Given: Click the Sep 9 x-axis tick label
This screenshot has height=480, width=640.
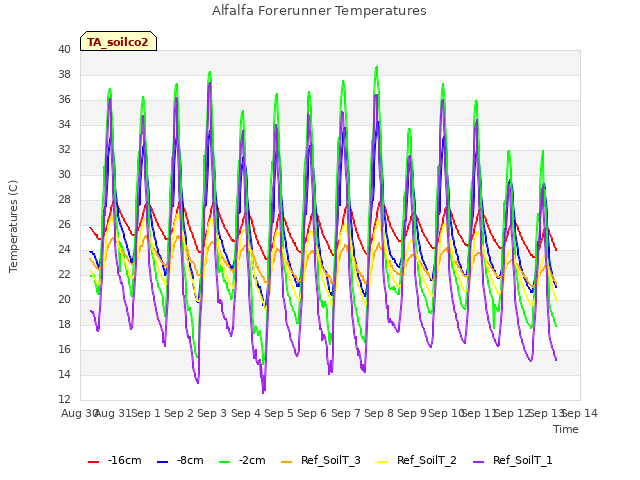Looking at the screenshot, I should coord(412,413).
